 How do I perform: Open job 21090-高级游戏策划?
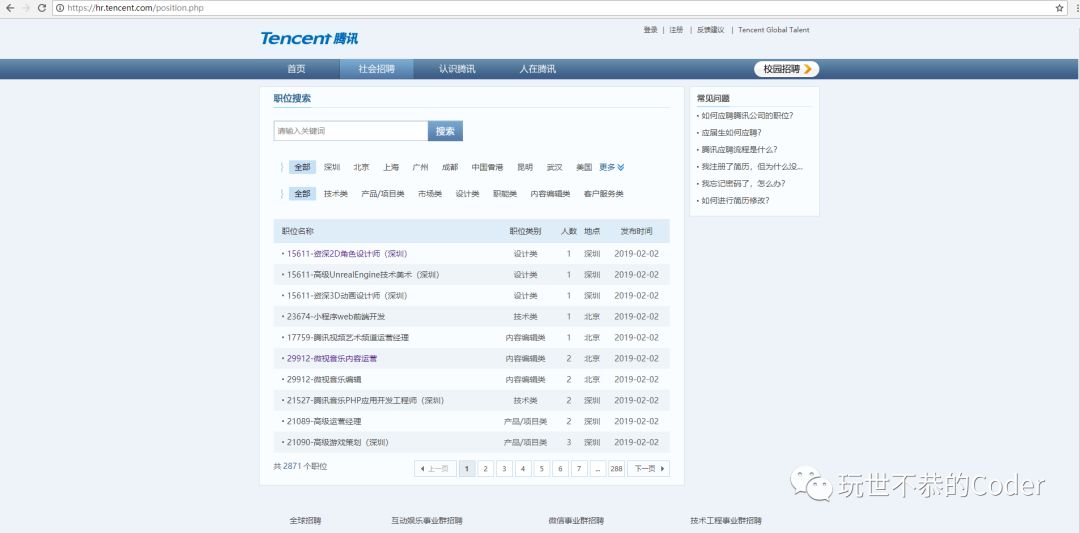(x=339, y=442)
